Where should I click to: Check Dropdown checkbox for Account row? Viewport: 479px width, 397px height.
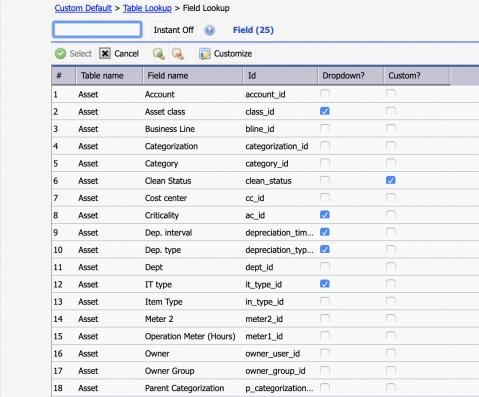[x=325, y=94]
